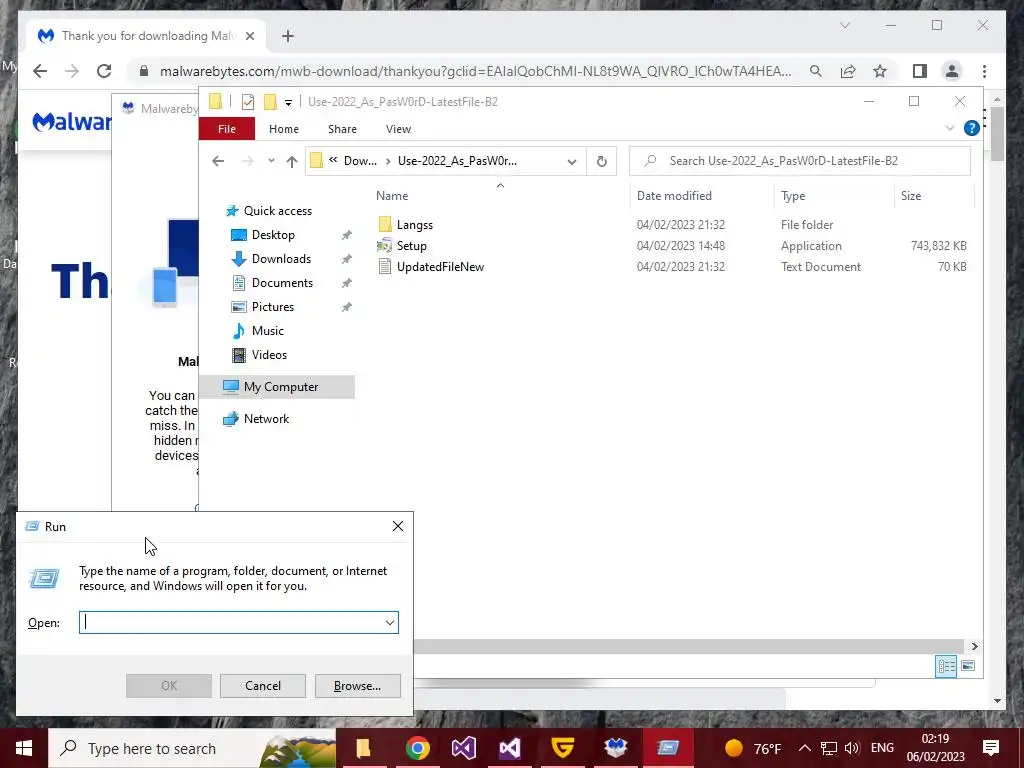
Task: Select the UpdatedFileNew text document
Action: click(440, 266)
